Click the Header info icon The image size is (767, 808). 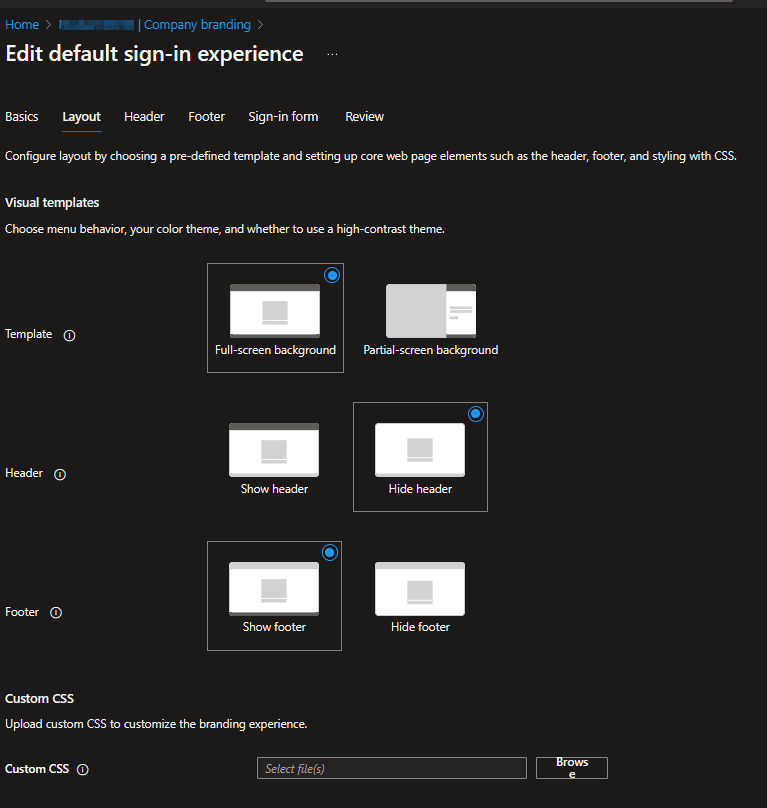[x=60, y=474]
